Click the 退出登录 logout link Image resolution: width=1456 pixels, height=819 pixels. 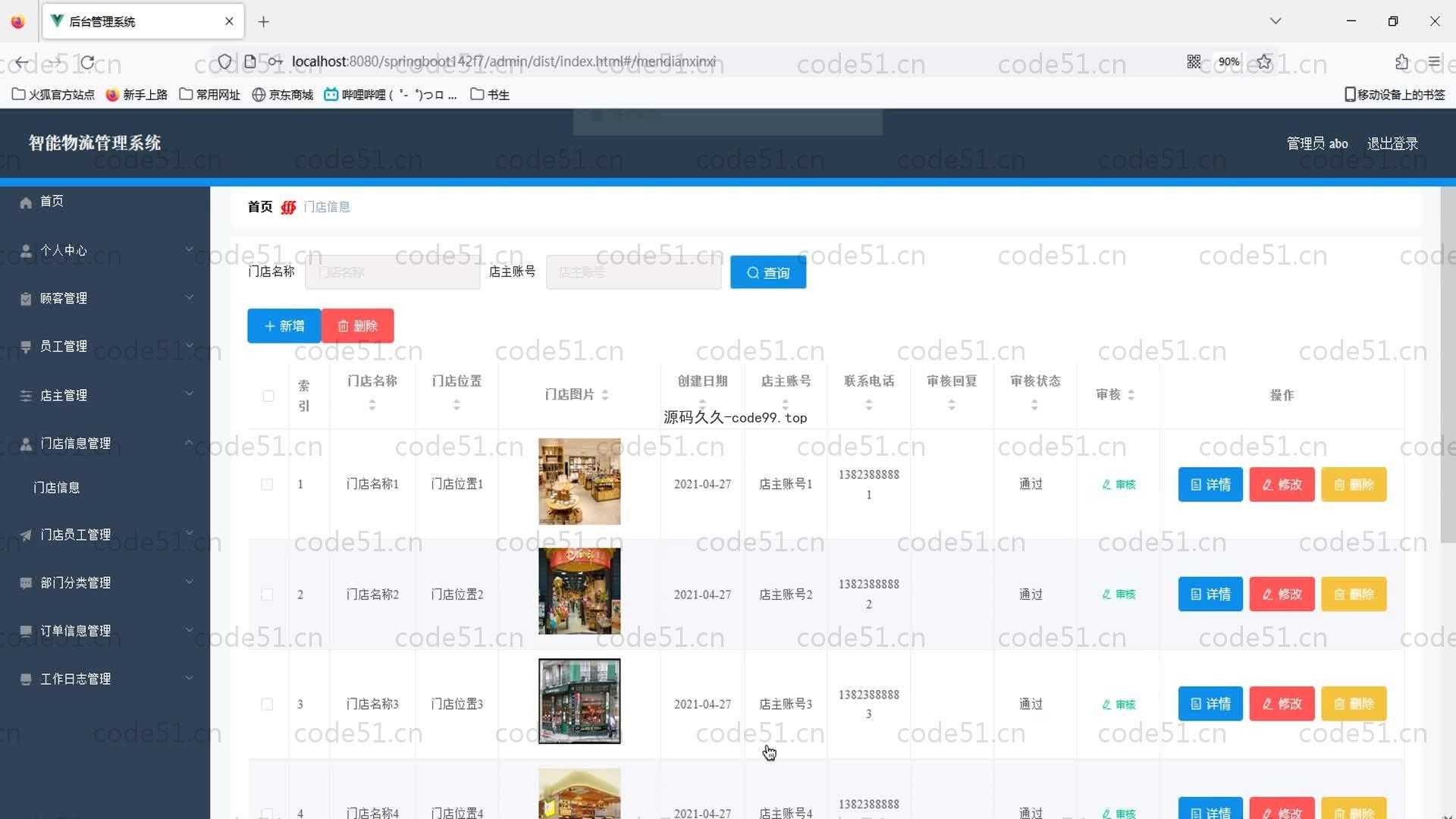point(1392,143)
